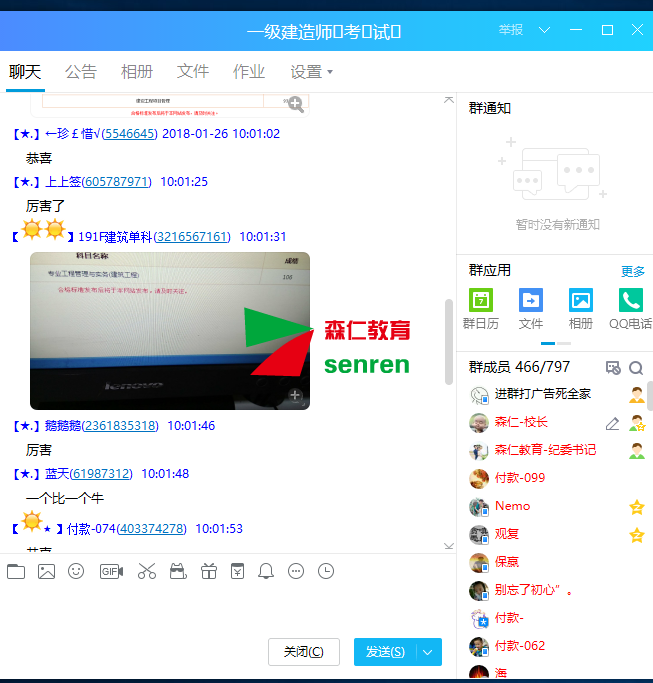Image resolution: width=653 pixels, height=683 pixels.
Task: Open the dropdown arrow next to 举报
Action: (544, 30)
